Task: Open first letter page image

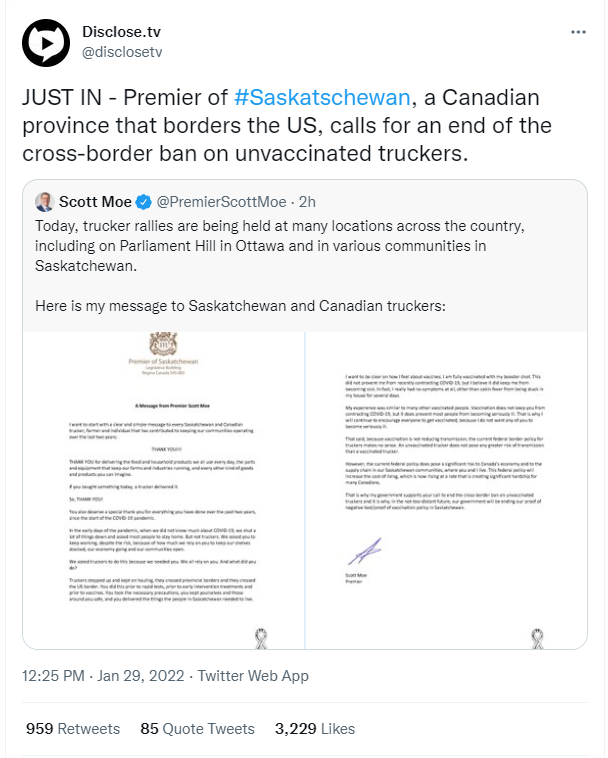Action: click(x=164, y=490)
